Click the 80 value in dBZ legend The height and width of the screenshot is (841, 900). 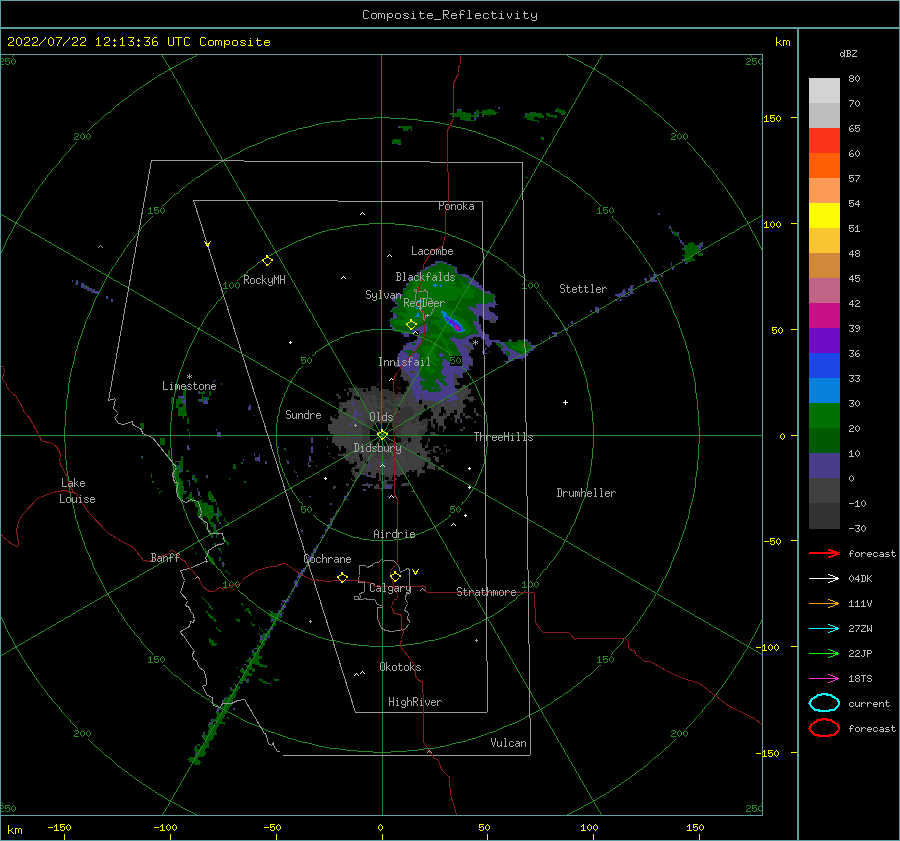pos(854,79)
